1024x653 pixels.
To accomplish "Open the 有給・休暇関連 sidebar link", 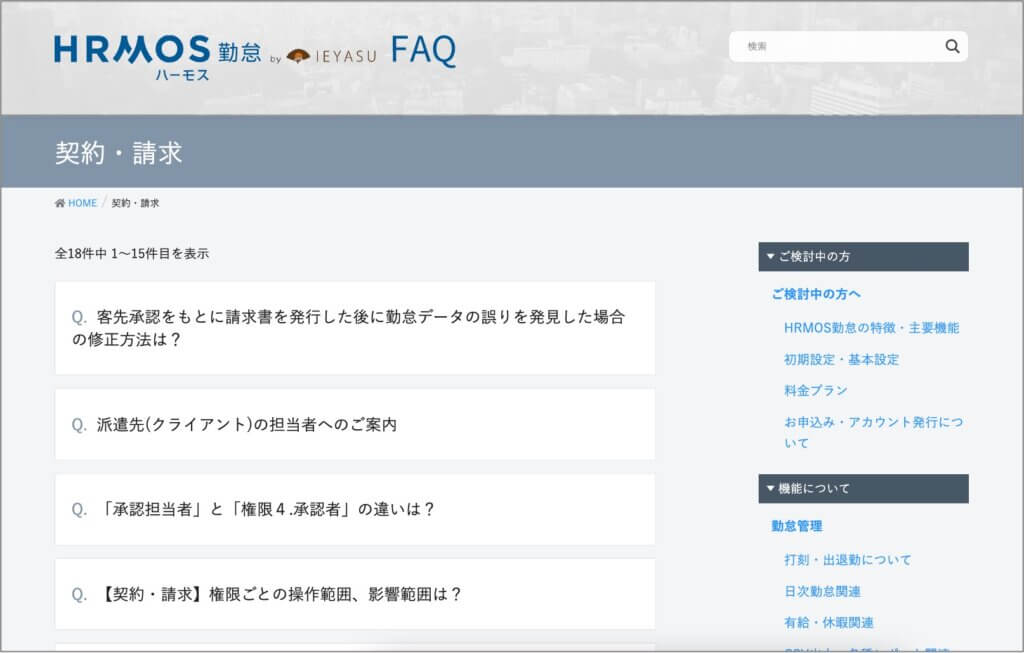I will (828, 622).
